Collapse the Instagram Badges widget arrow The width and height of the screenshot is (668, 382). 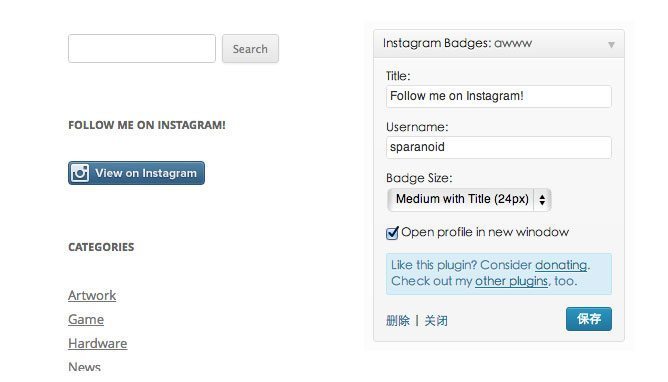coord(611,44)
